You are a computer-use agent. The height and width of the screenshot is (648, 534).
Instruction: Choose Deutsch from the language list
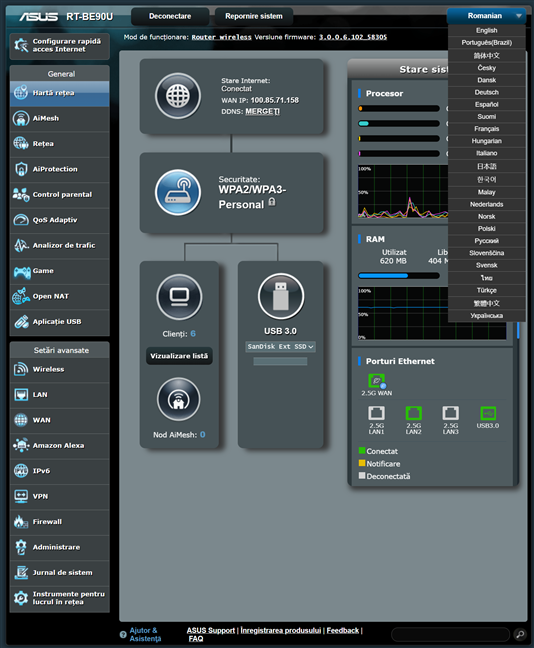coord(486,92)
